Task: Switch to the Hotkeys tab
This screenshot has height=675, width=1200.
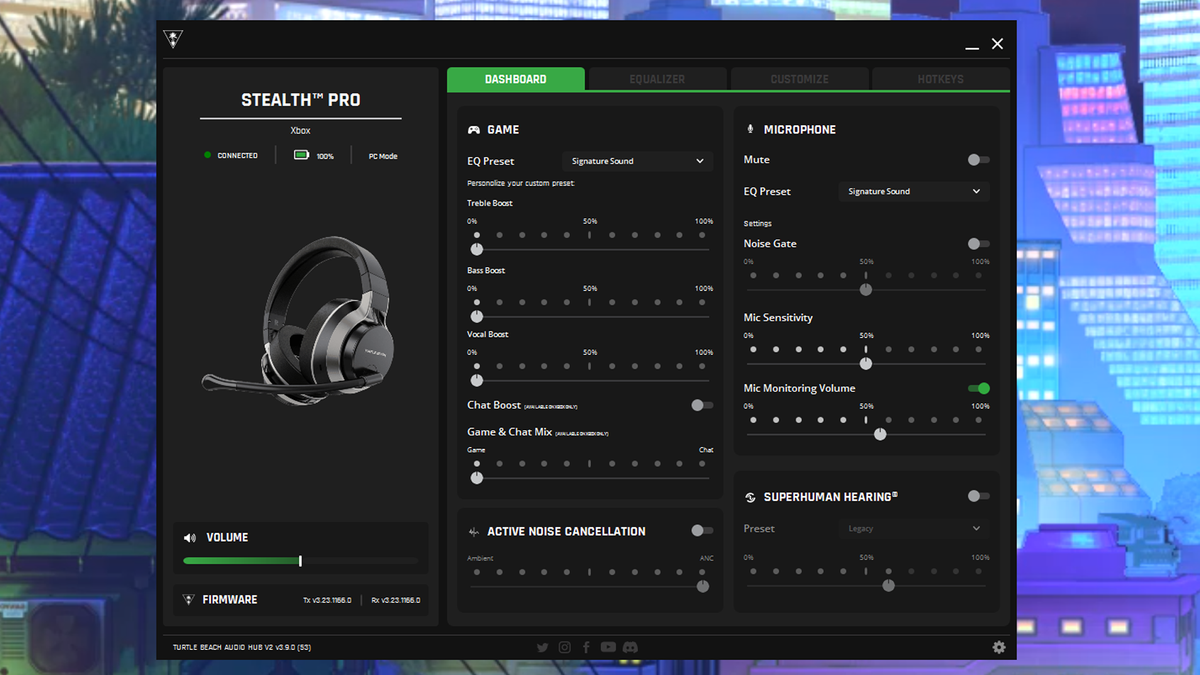Action: tap(941, 79)
